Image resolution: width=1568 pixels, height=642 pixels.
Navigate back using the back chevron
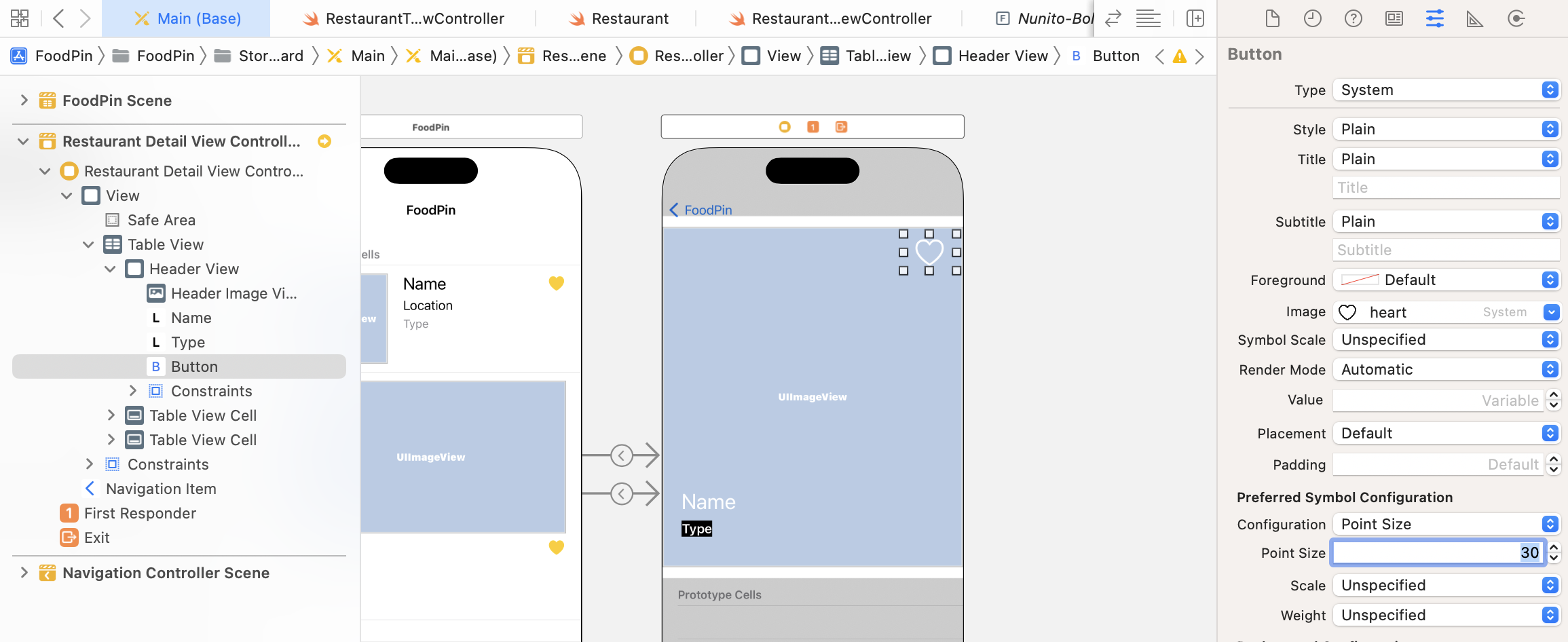pos(57,18)
